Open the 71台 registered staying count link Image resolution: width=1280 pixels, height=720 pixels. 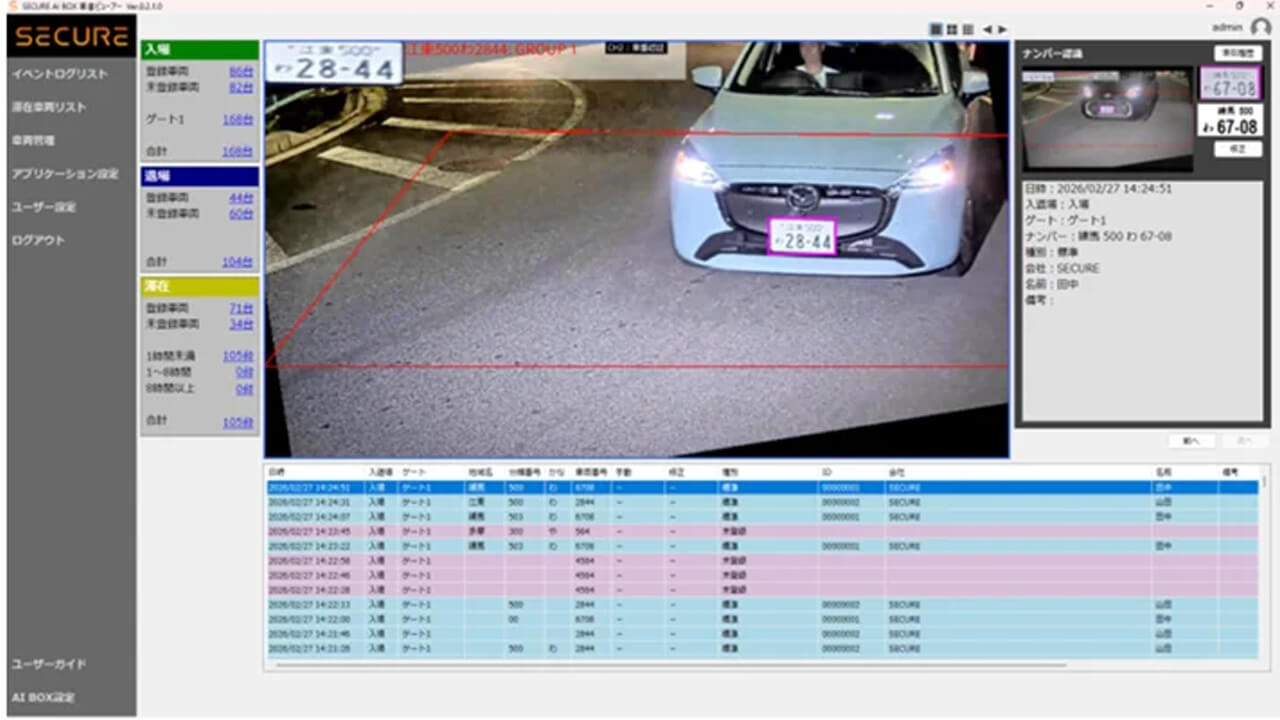(241, 308)
